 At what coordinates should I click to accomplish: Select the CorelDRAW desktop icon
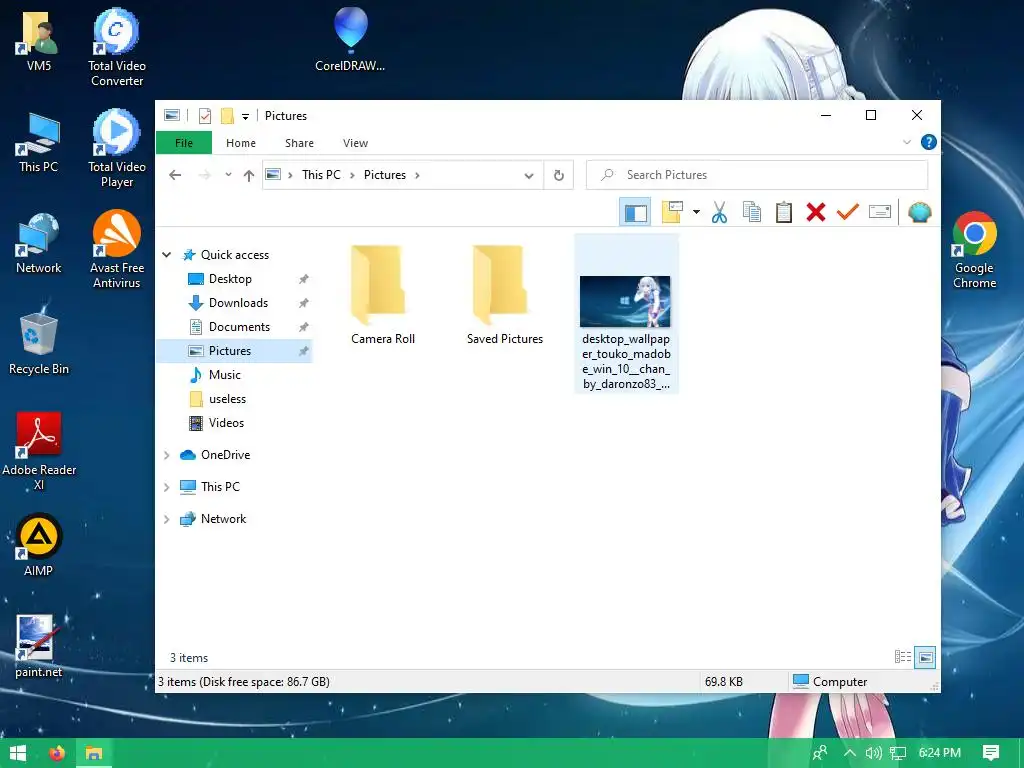(350, 39)
